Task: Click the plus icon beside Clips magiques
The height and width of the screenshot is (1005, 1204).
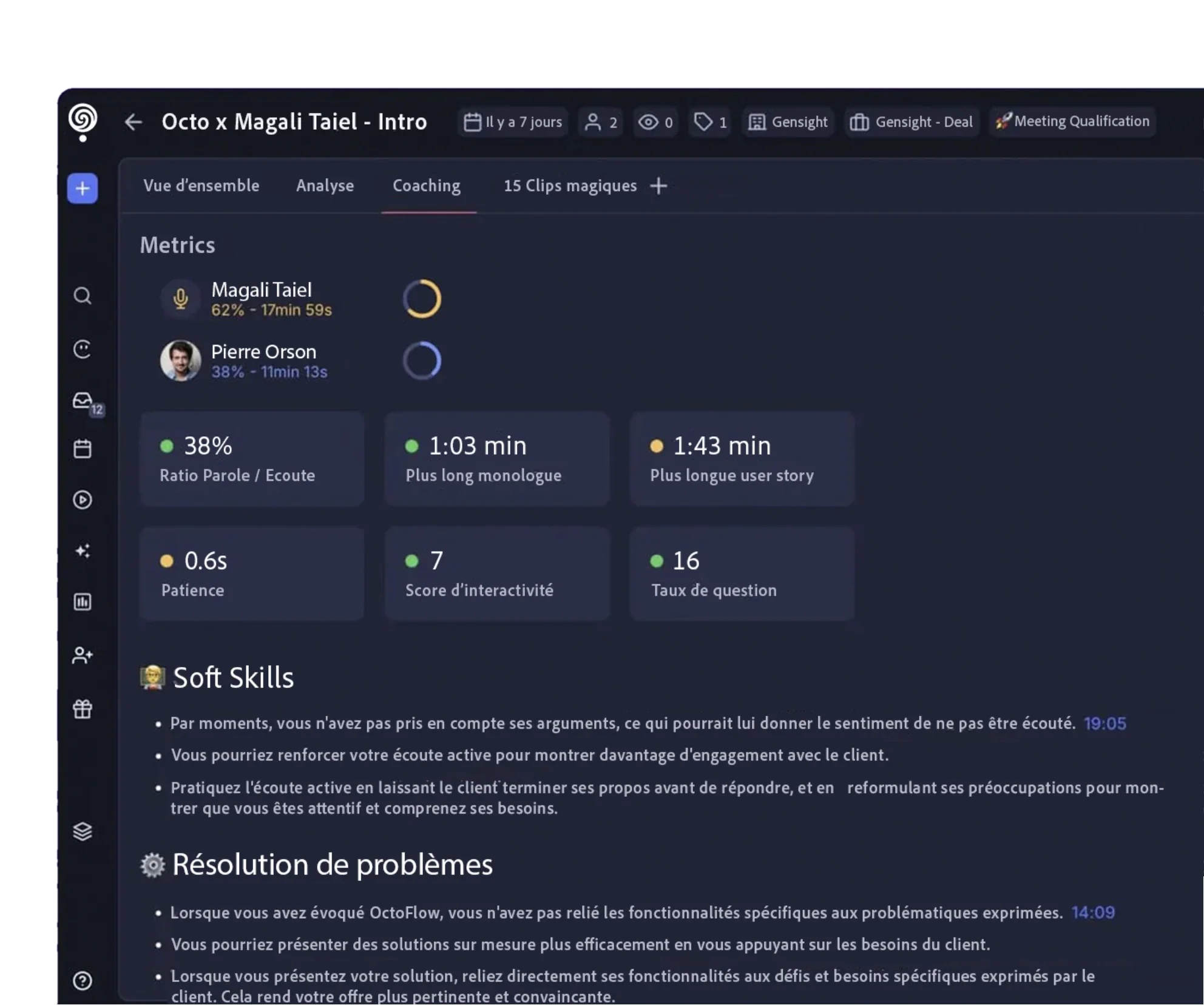Action: pyautogui.click(x=658, y=186)
